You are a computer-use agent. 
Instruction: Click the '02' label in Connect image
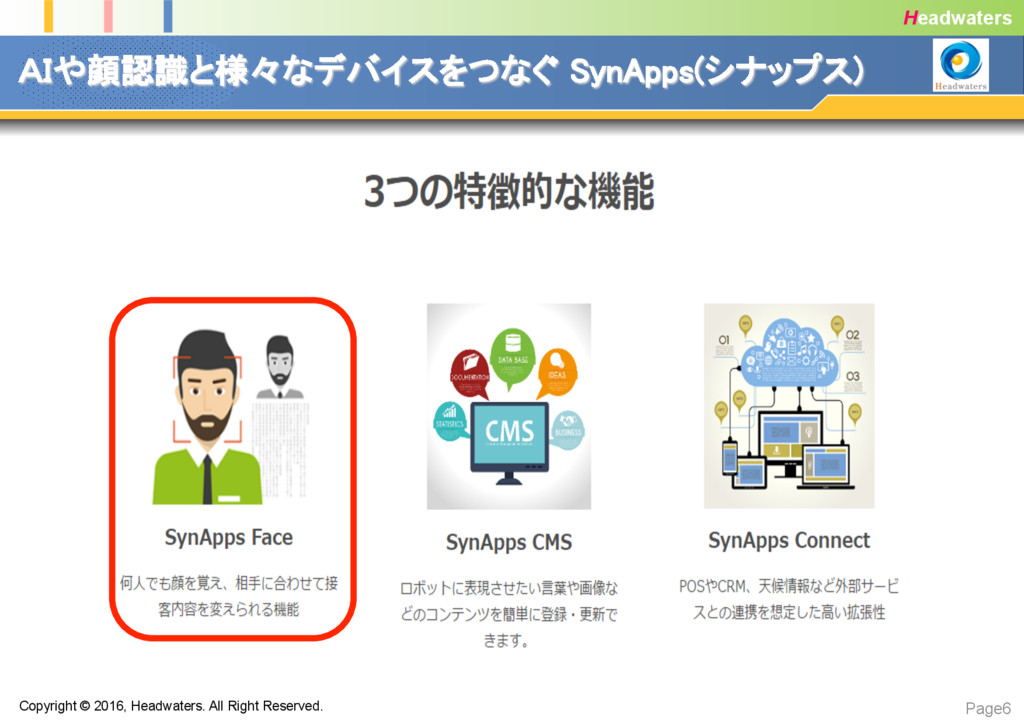click(852, 335)
